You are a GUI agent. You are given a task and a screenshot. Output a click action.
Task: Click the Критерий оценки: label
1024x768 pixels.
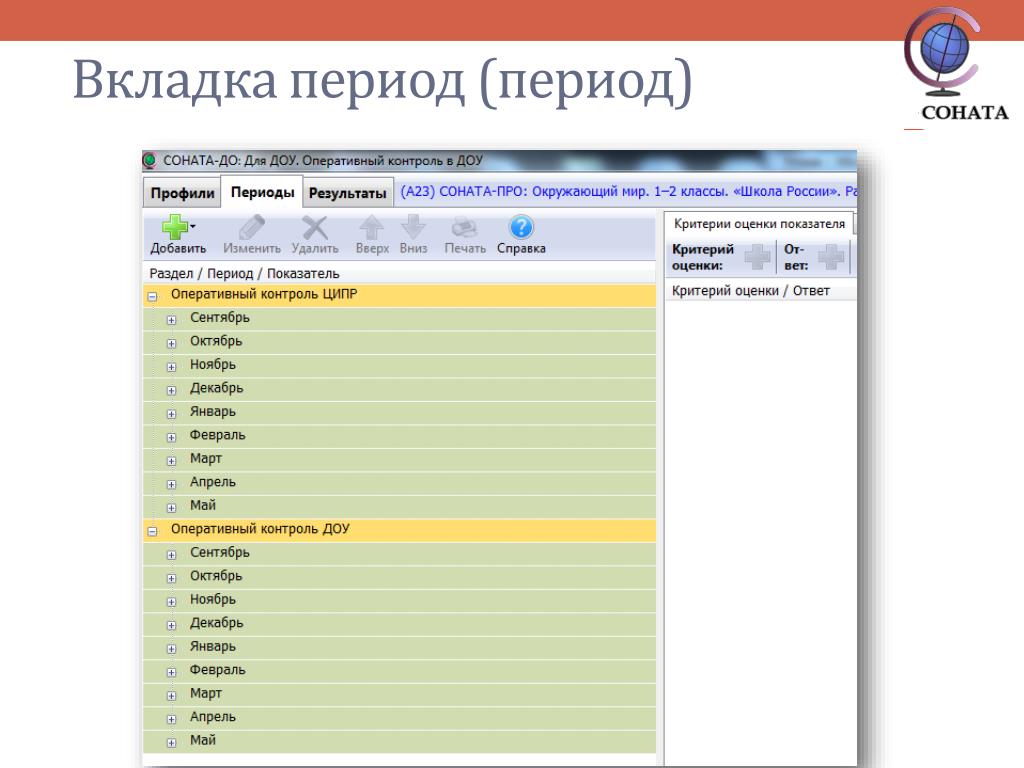tap(703, 257)
